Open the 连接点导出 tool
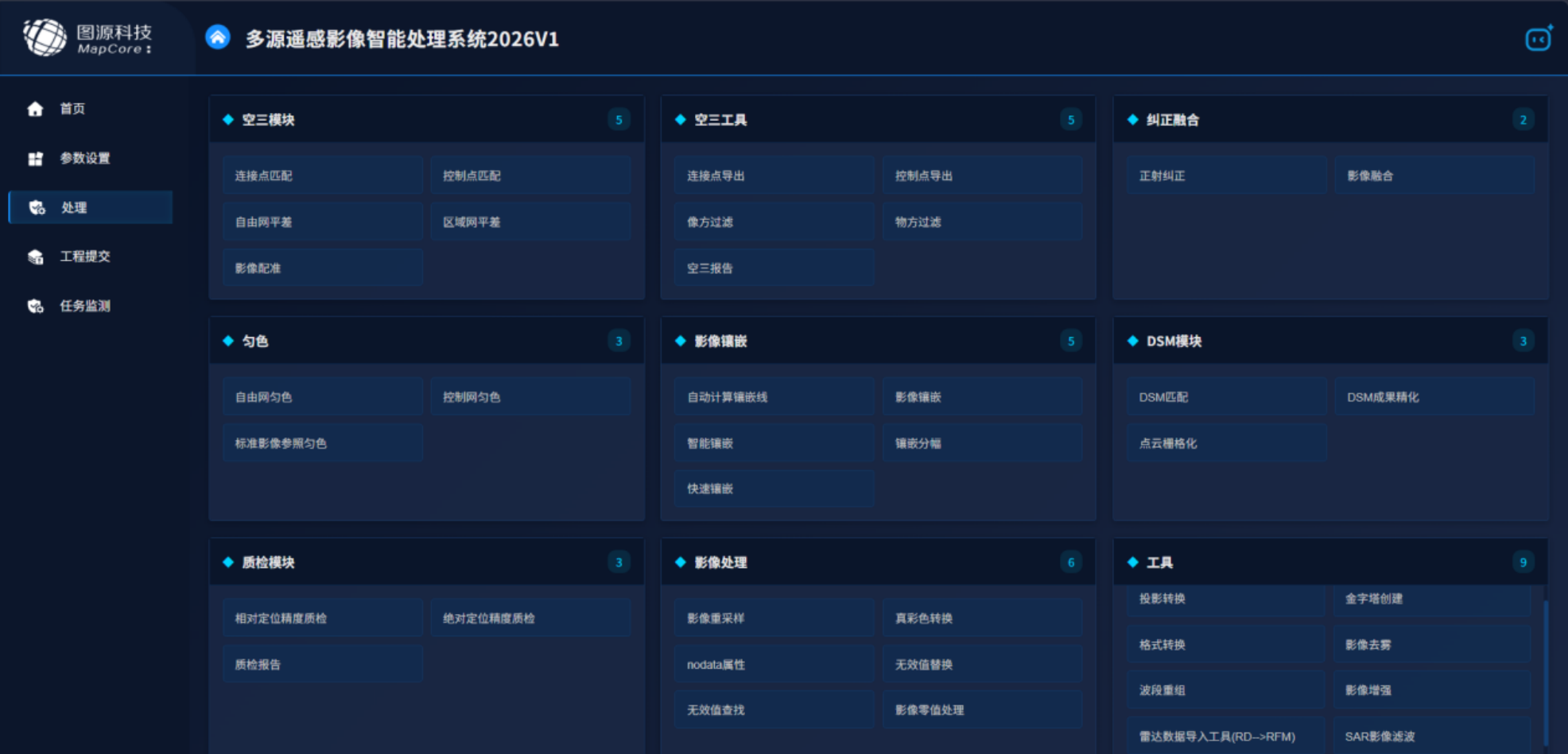The width and height of the screenshot is (1568, 754). point(775,176)
